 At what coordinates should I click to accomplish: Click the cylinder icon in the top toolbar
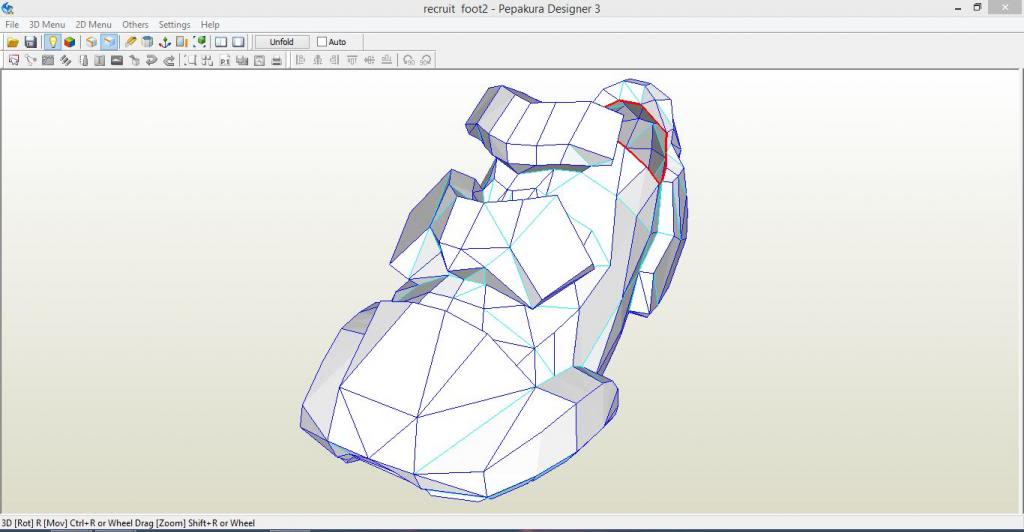tap(148, 42)
